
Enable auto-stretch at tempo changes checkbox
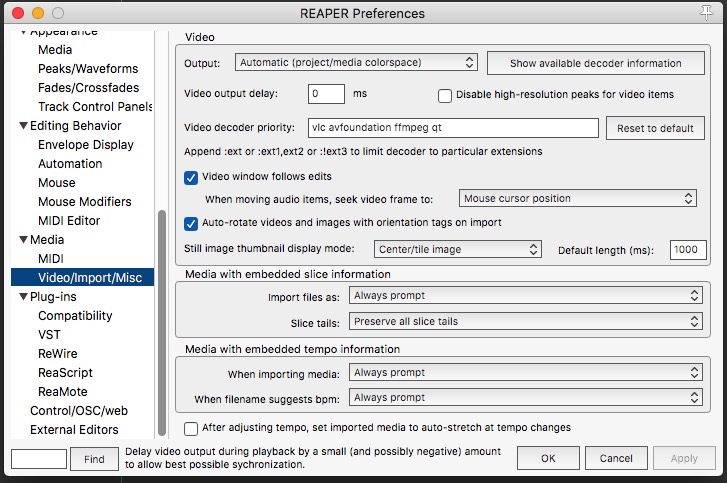coord(192,428)
